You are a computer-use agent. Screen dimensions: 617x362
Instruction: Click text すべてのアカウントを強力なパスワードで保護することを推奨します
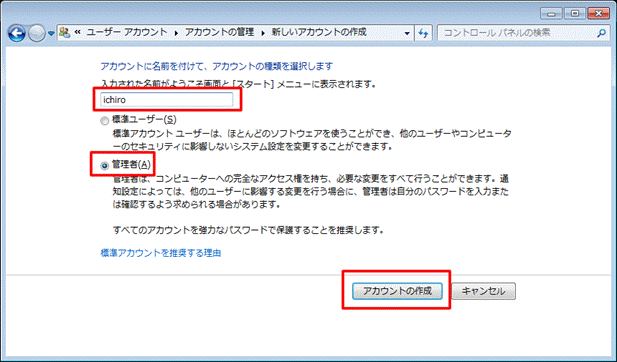pos(248,230)
